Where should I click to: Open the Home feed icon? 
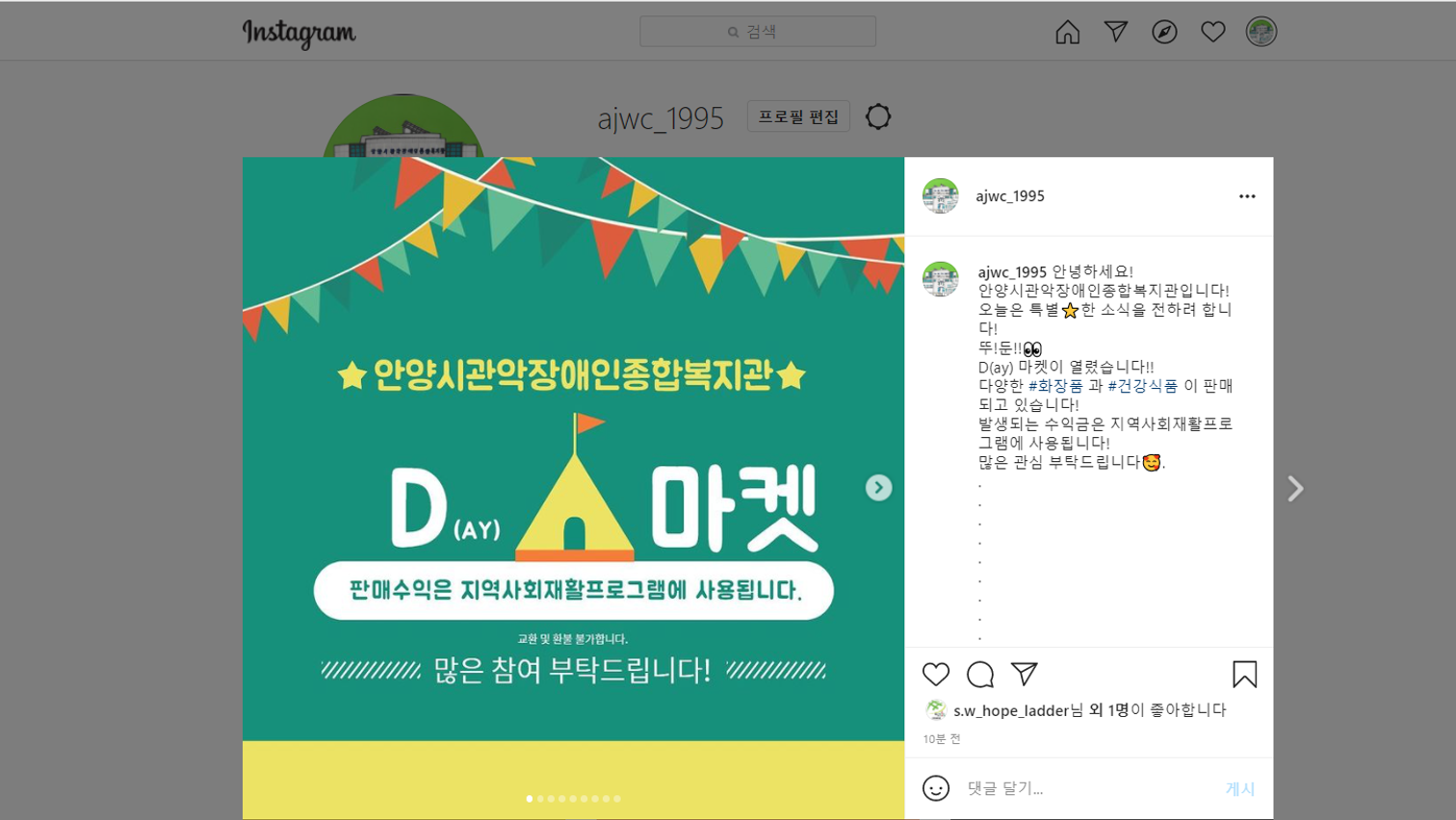[x=1067, y=32]
